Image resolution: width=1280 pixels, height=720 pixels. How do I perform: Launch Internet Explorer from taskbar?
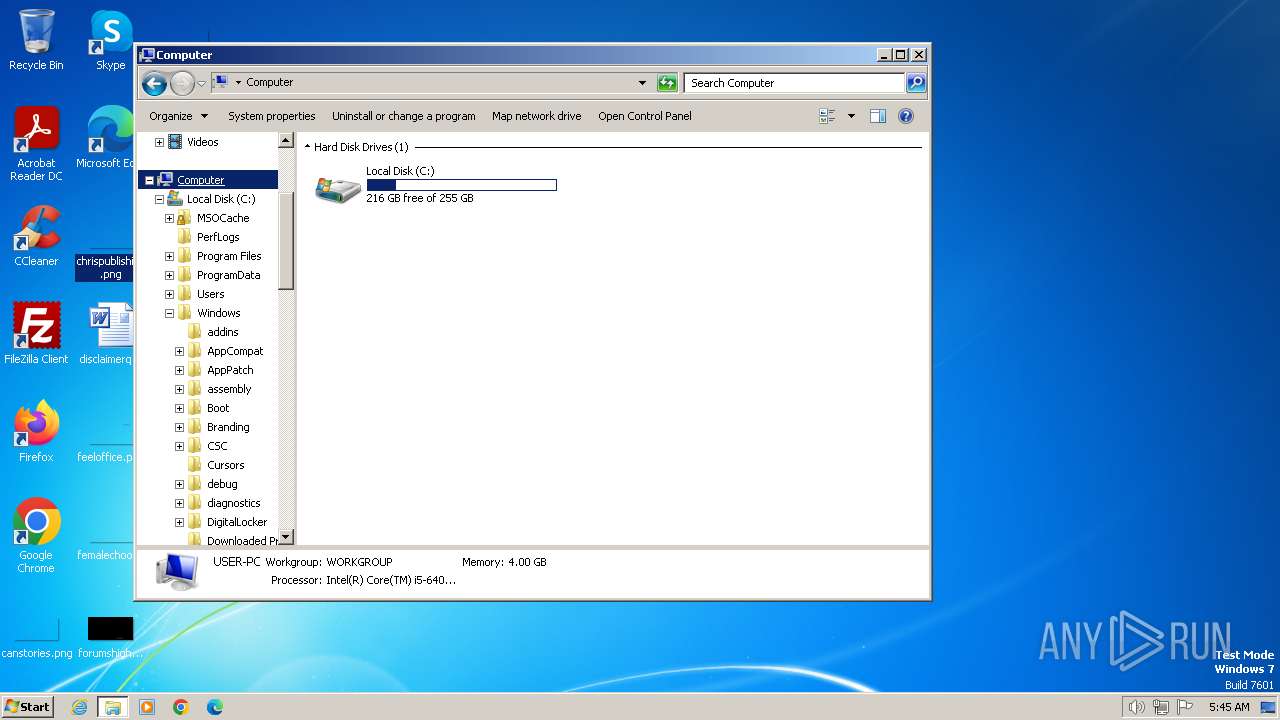pyautogui.click(x=79, y=707)
